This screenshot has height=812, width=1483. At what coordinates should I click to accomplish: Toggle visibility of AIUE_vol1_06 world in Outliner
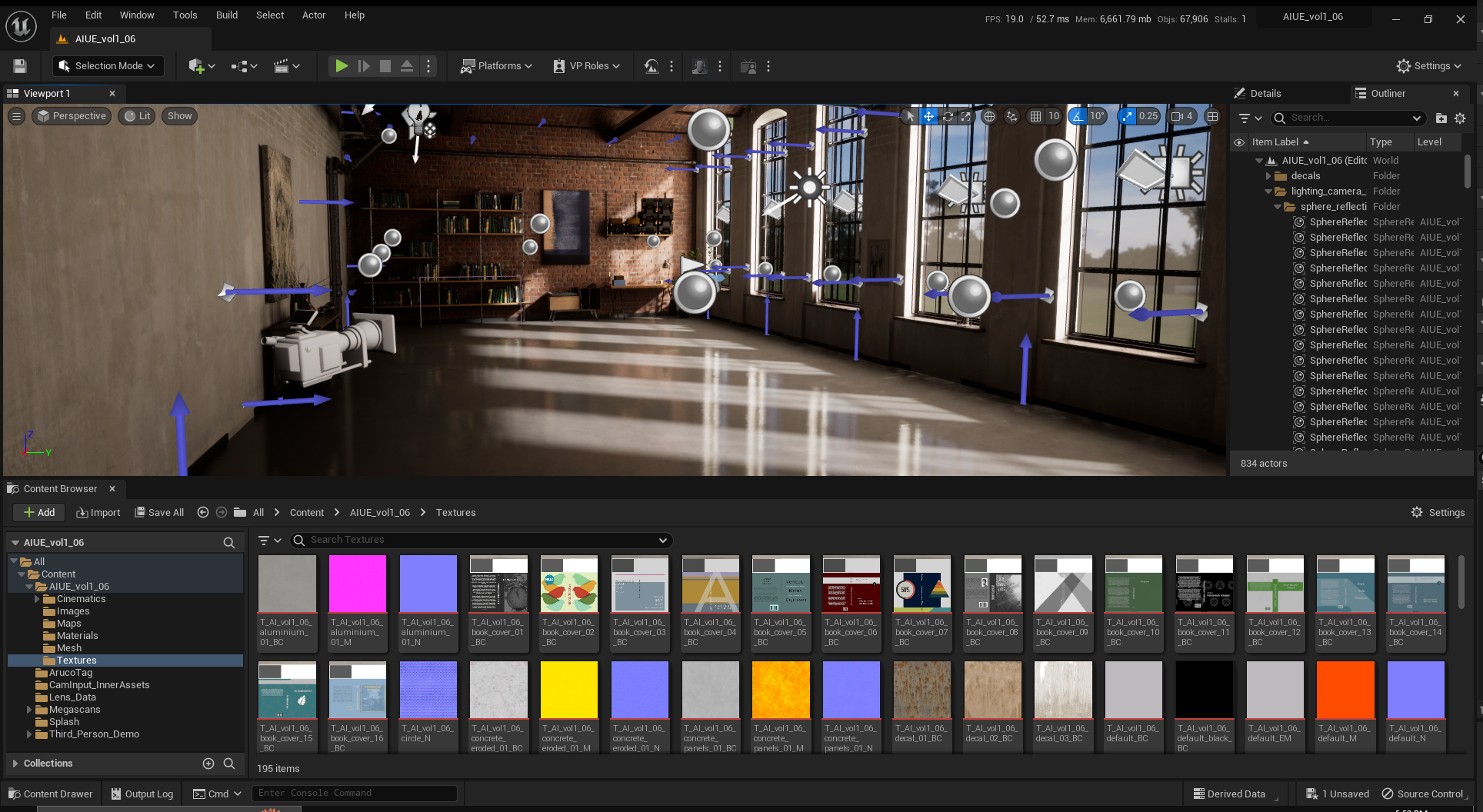(x=1238, y=160)
